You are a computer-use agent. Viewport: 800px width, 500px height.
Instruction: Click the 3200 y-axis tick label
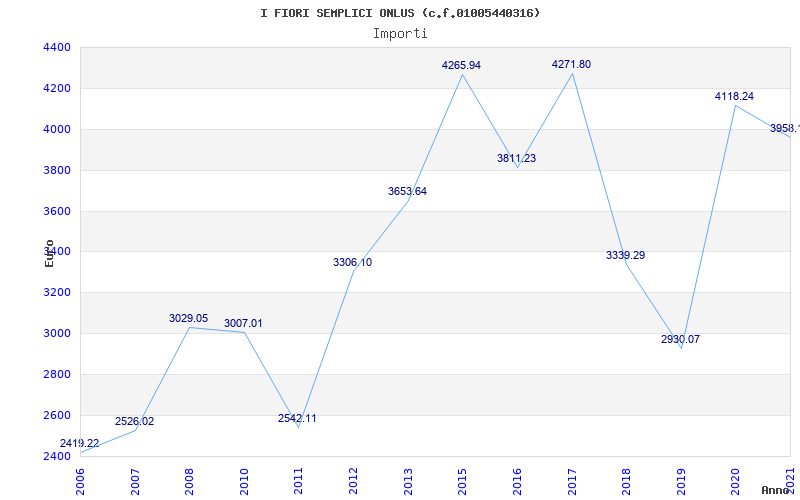click(55, 293)
